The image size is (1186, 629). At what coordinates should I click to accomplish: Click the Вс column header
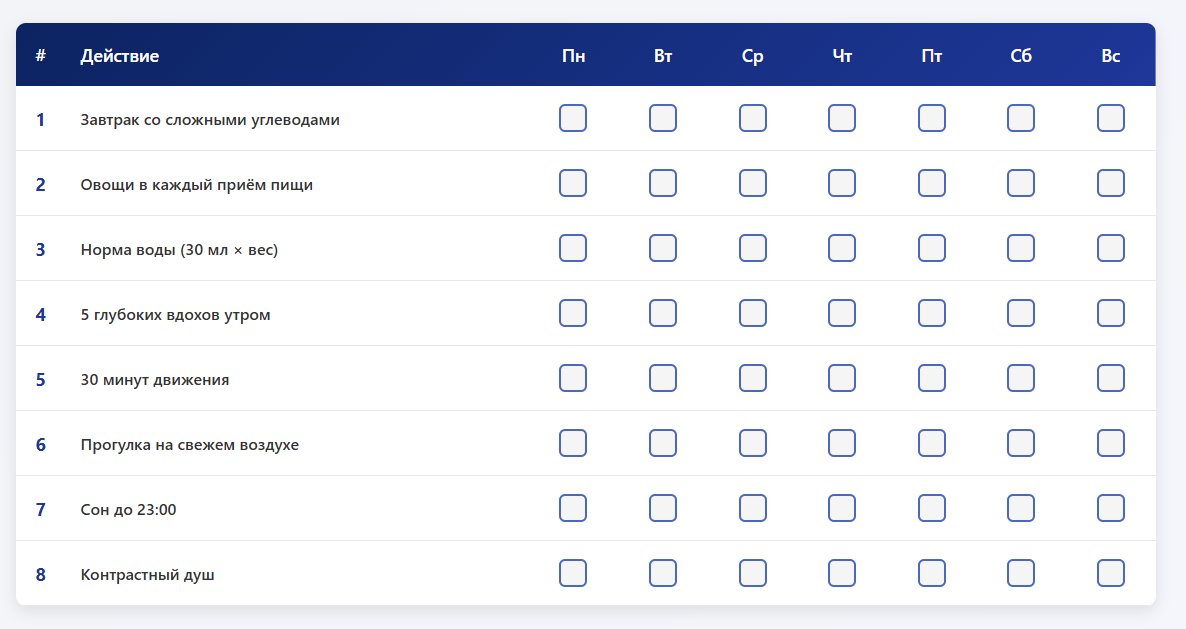(1111, 56)
